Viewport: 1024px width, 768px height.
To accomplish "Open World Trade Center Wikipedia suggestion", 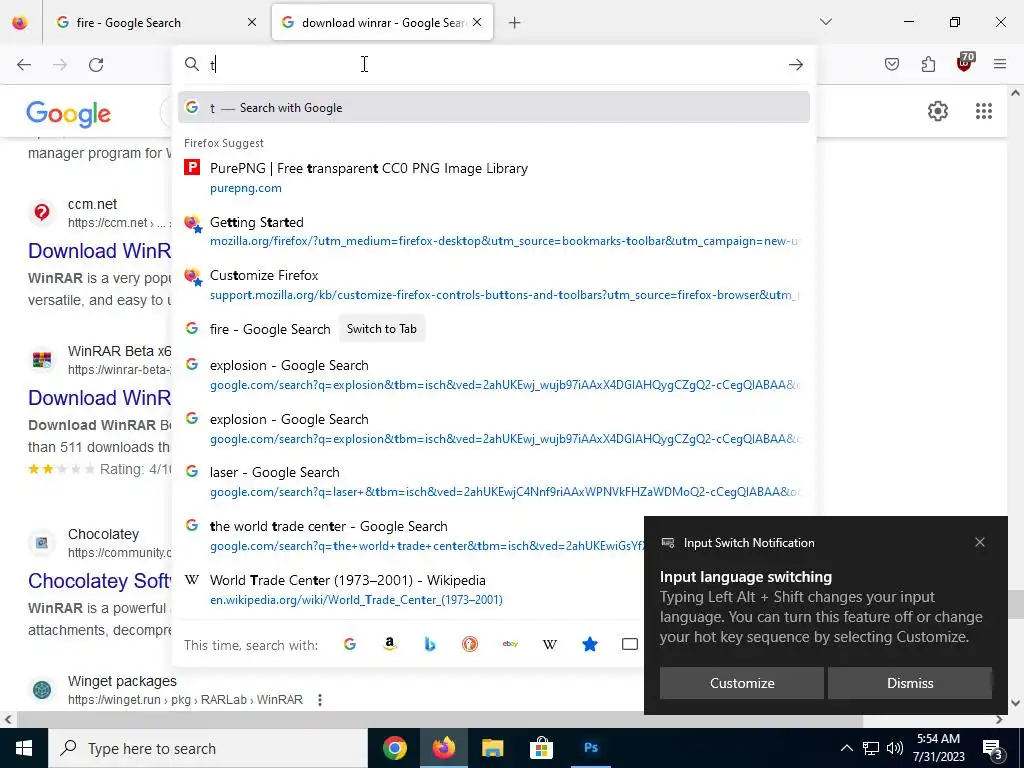I will 411,589.
